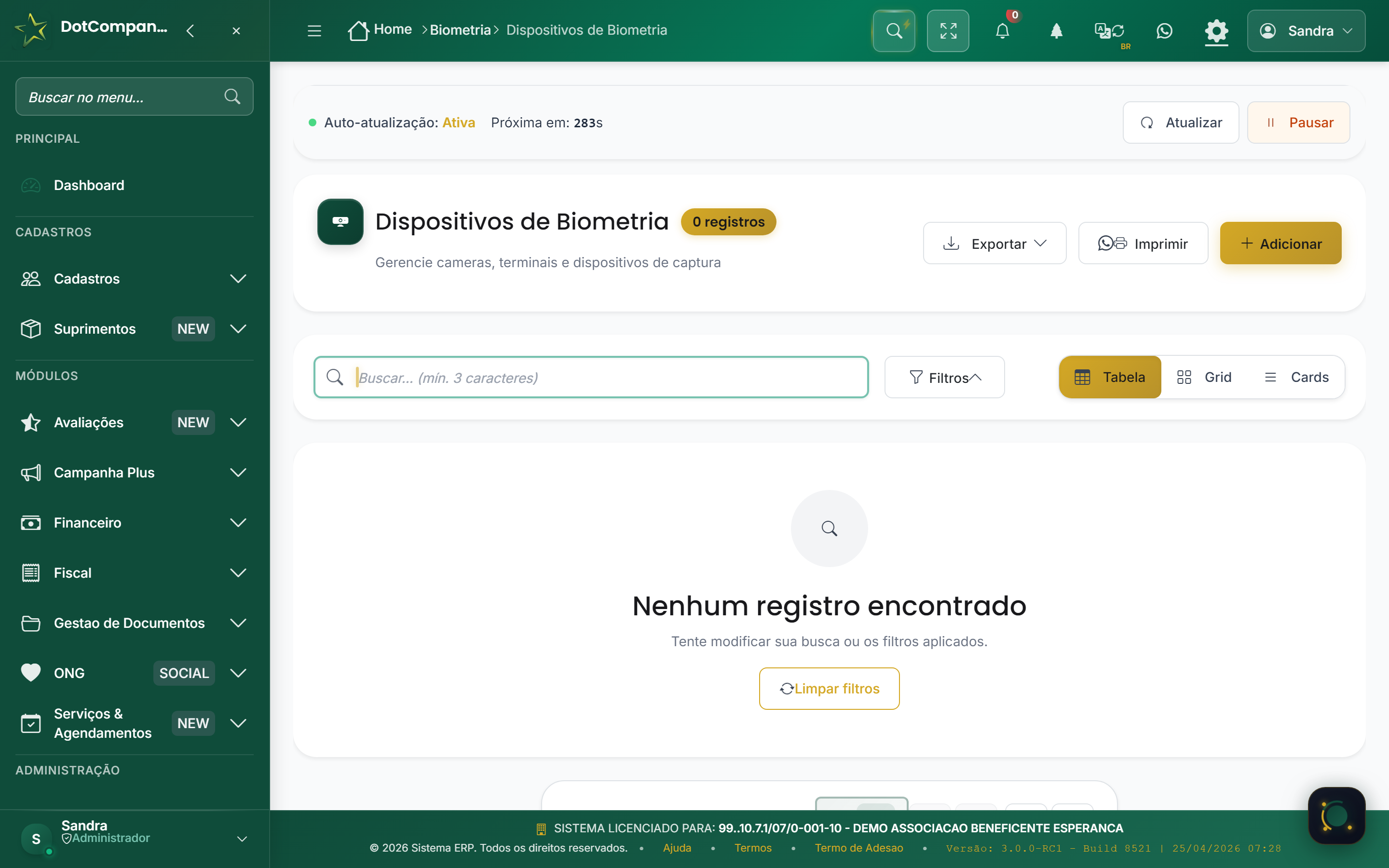Screen dimensions: 1389x868
Task: Expand the Suprimentos menu chevron
Action: pos(238,329)
